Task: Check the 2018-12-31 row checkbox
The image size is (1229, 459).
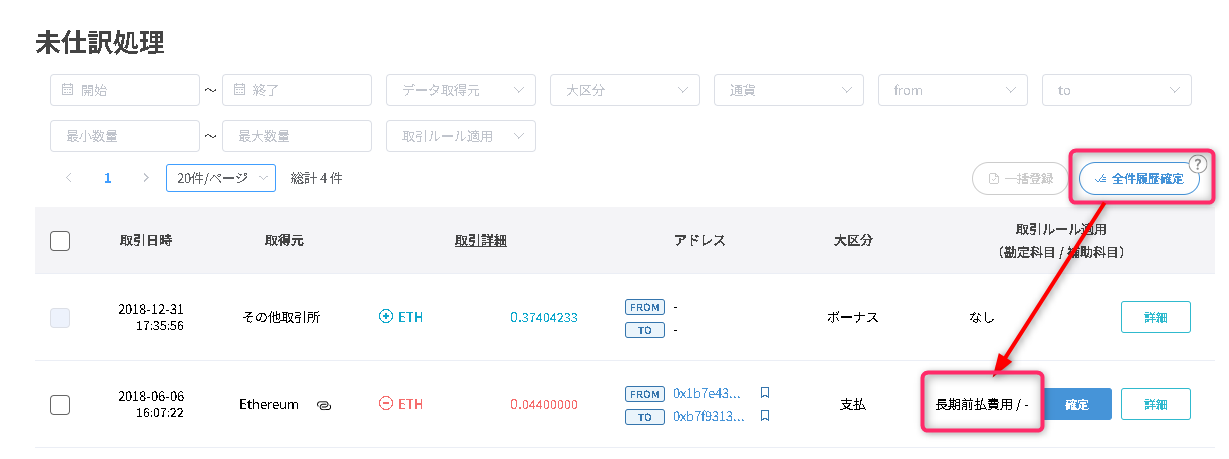Action: (x=60, y=318)
